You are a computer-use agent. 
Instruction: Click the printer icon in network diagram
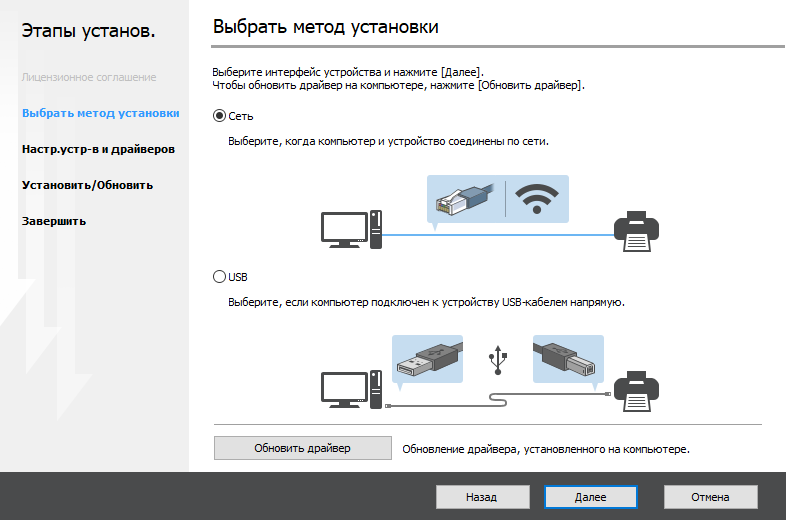pyautogui.click(x=637, y=231)
